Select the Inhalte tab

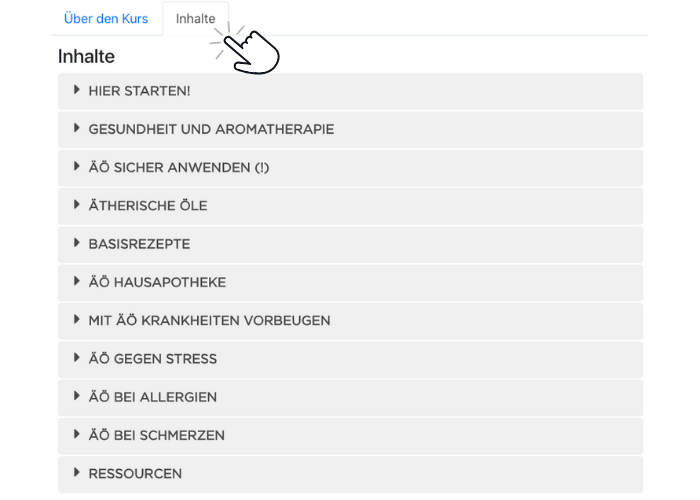point(195,19)
